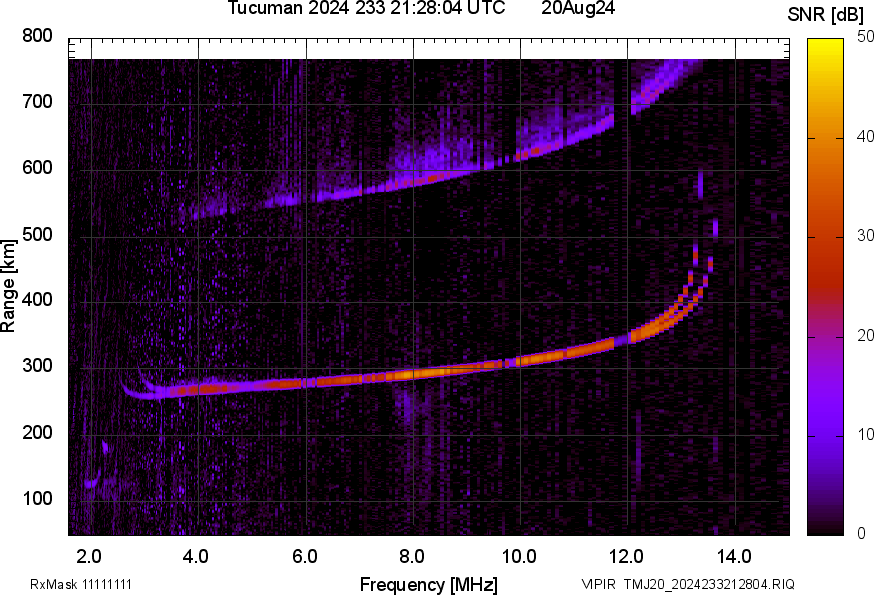The image size is (874, 595).
Task: Click the 'Range [km]' axis label
Action: 8,286
